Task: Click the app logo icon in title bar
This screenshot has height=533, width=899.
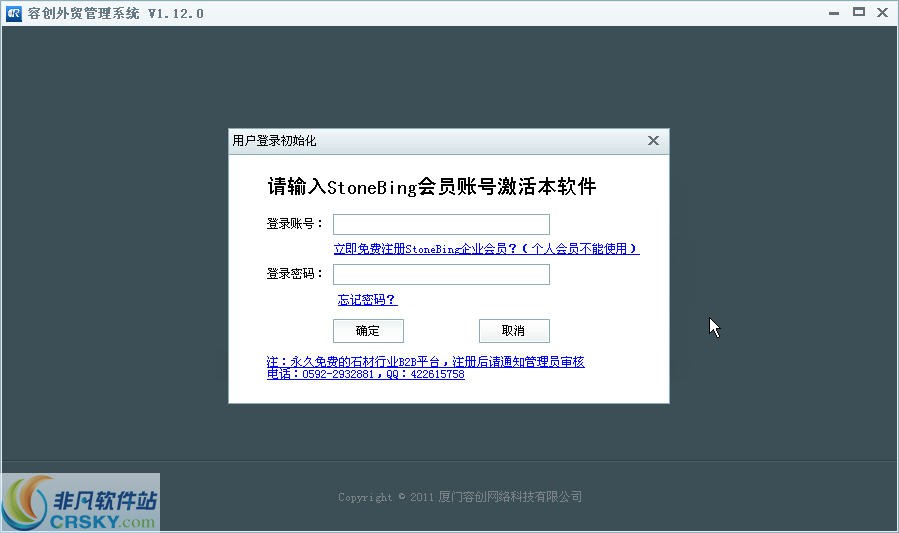Action: (x=14, y=13)
